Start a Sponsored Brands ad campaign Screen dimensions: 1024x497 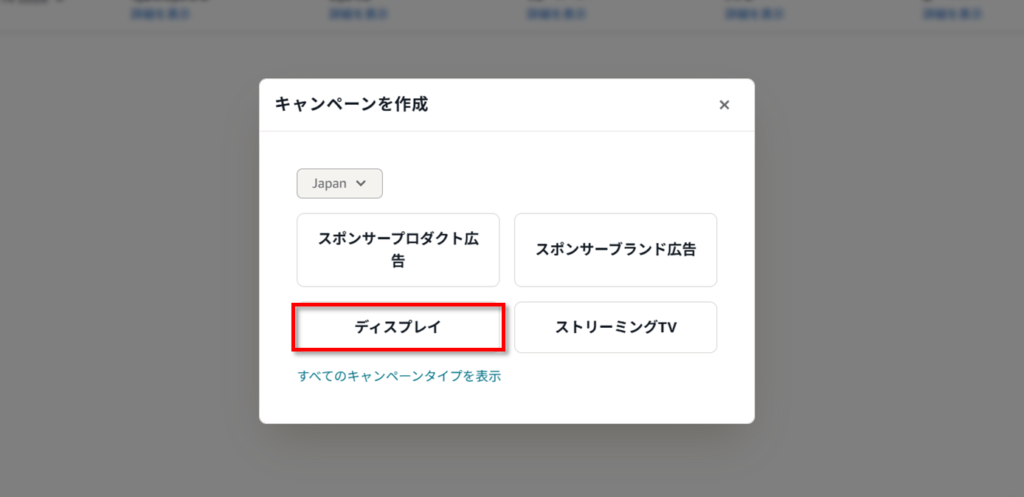[615, 250]
